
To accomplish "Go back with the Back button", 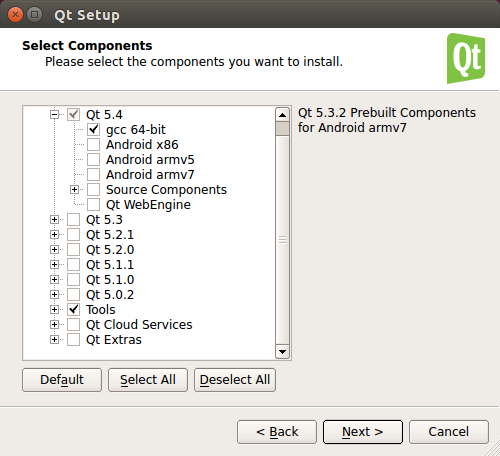I will (x=277, y=432).
